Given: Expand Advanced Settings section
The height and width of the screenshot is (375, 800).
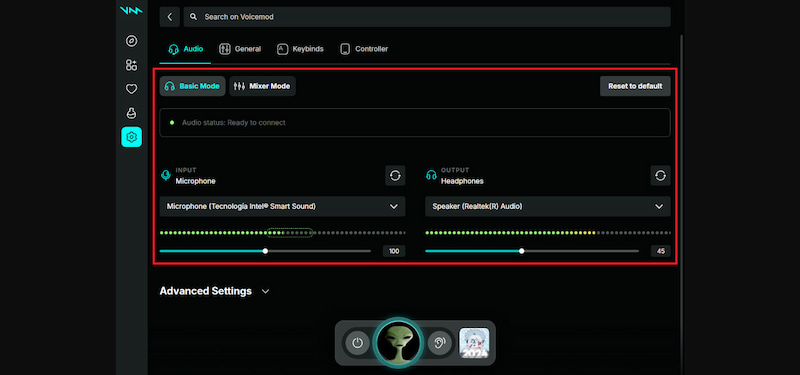Looking at the screenshot, I should (x=215, y=291).
